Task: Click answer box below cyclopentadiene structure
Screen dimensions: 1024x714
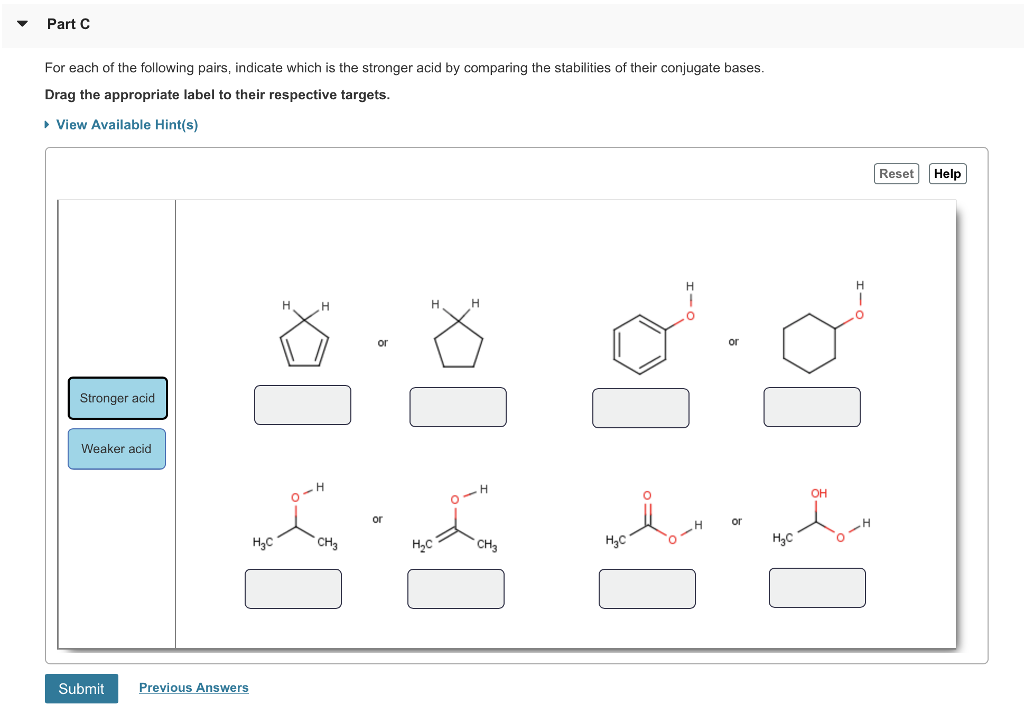Action: [302, 404]
